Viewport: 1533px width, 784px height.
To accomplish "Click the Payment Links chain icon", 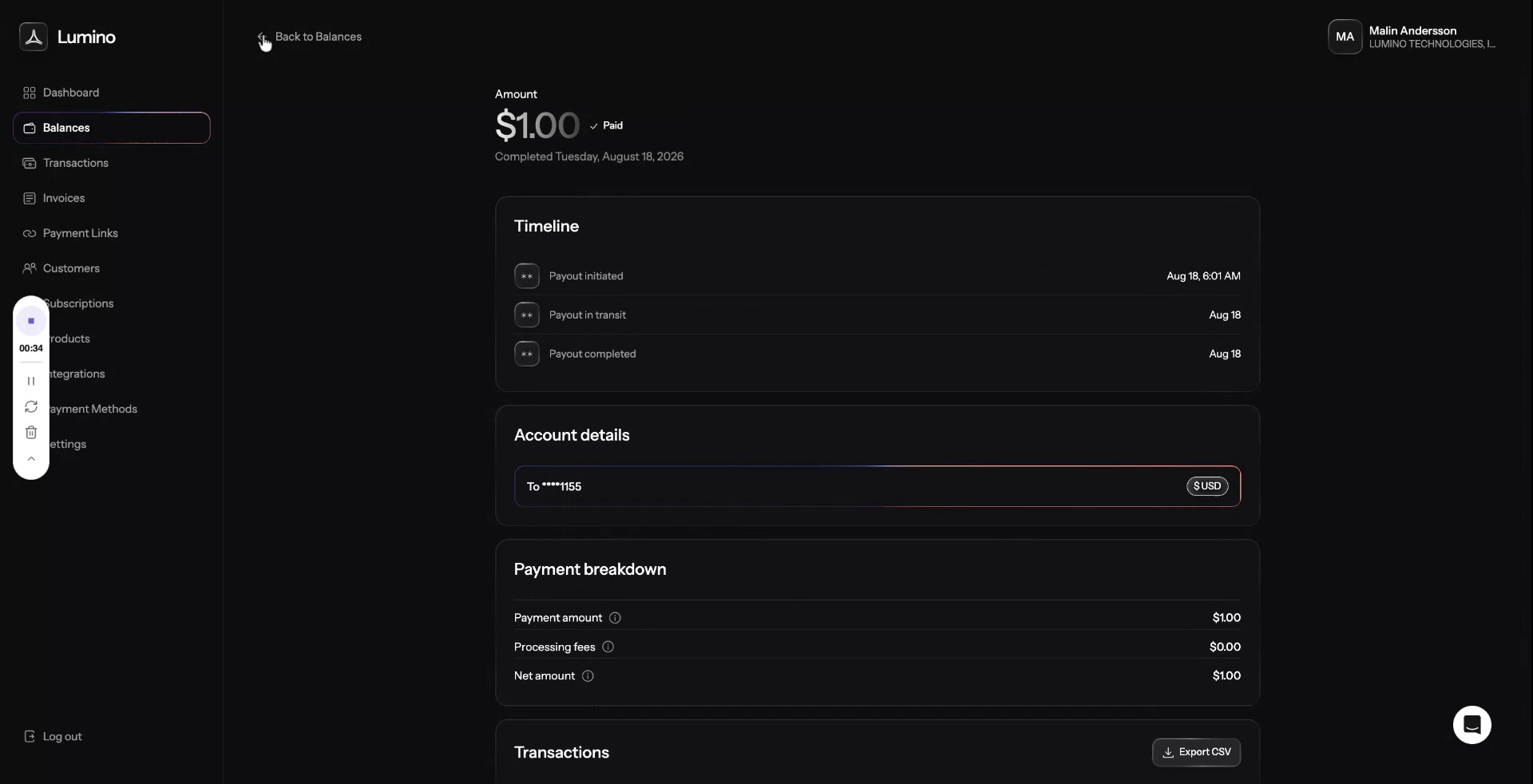I will pos(30,233).
